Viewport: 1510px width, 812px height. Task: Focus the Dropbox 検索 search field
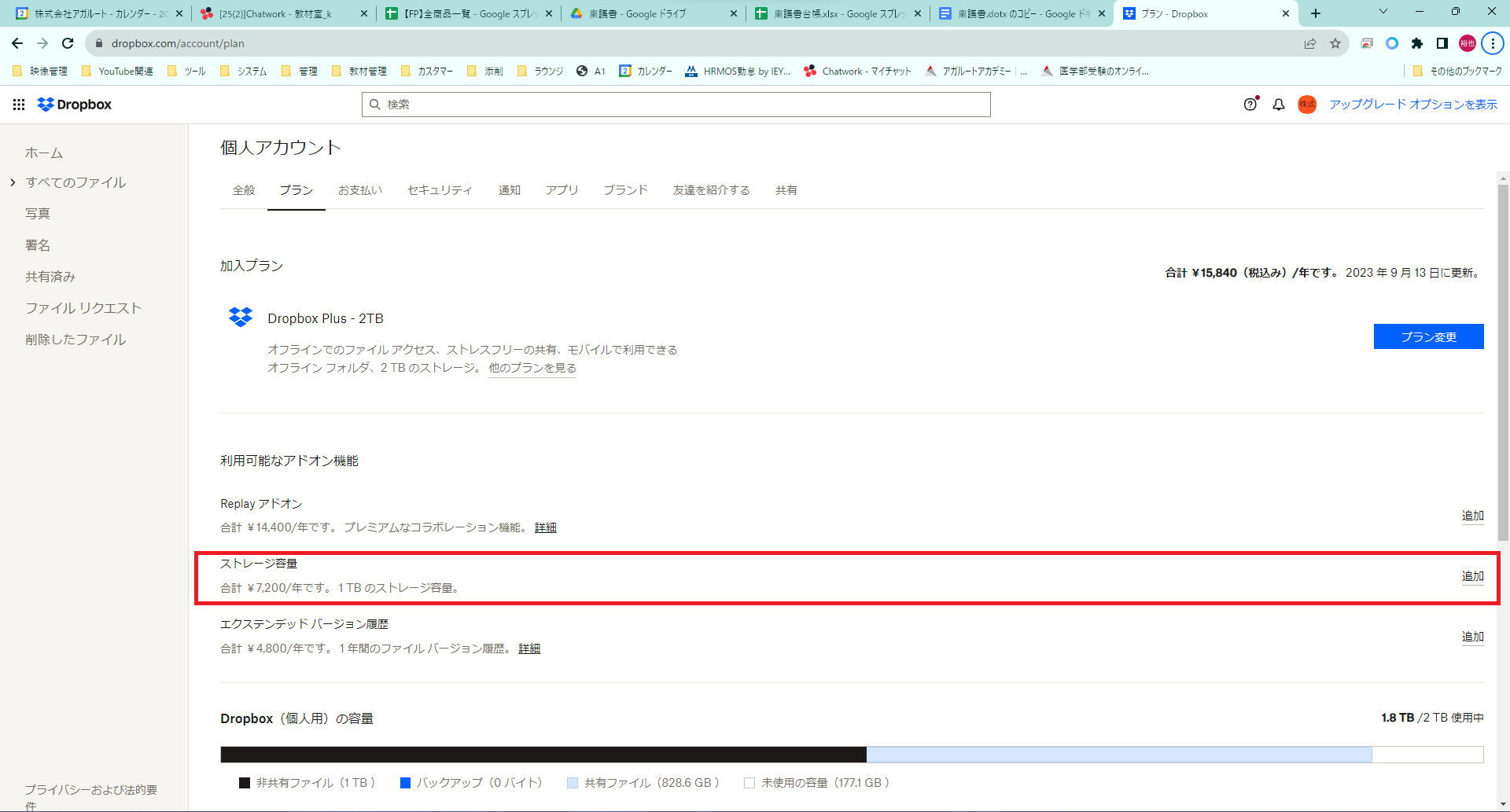click(x=676, y=105)
